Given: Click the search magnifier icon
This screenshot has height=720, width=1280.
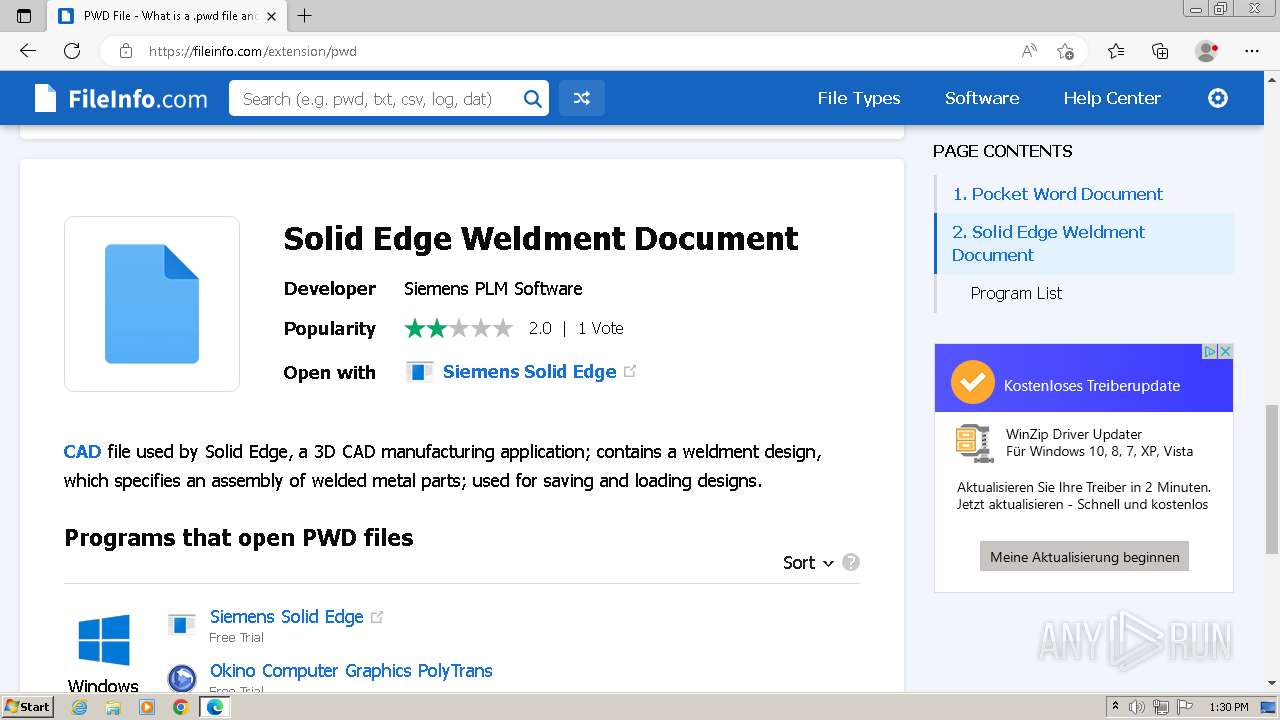Looking at the screenshot, I should (x=533, y=98).
